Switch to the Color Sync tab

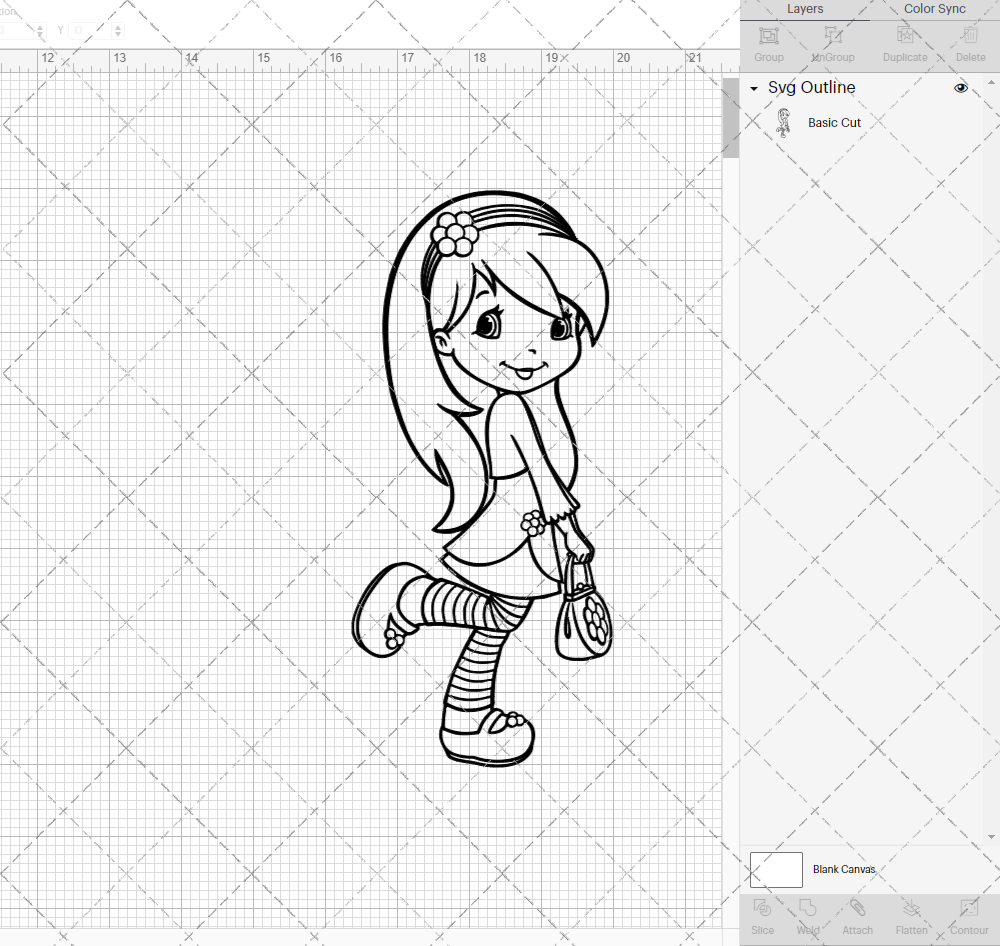tap(934, 9)
